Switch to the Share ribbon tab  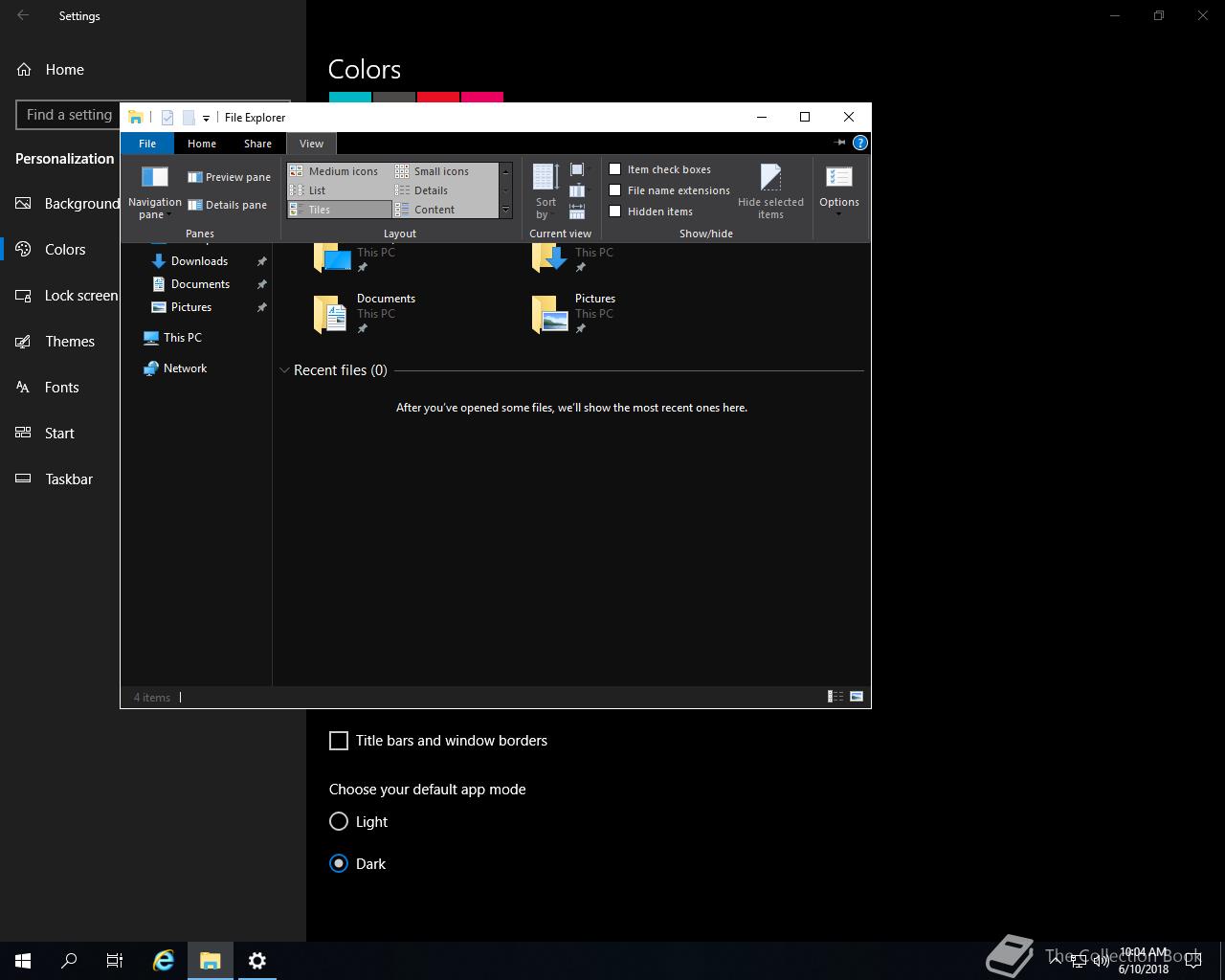(257, 144)
